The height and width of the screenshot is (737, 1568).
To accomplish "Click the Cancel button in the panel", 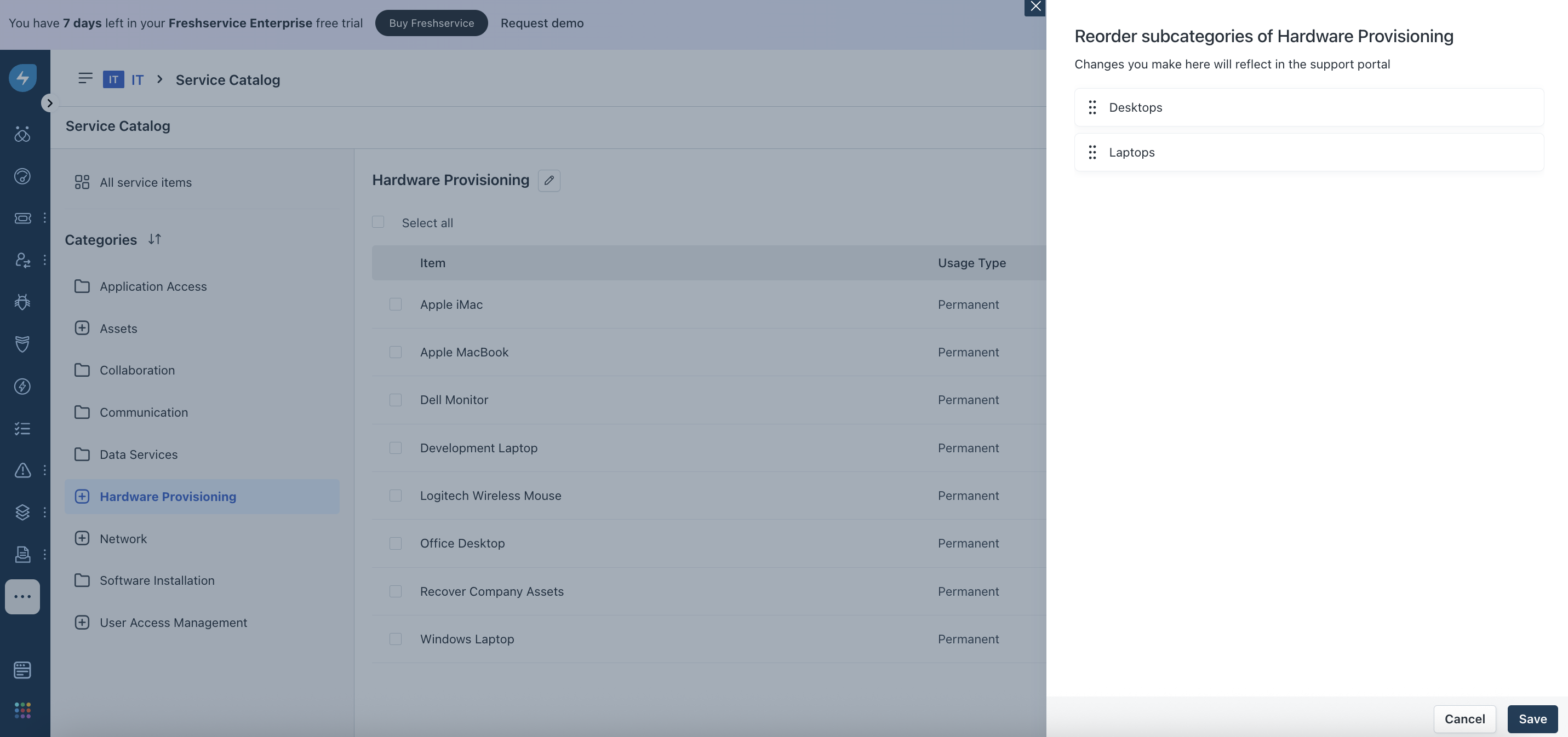I will coord(1464,719).
